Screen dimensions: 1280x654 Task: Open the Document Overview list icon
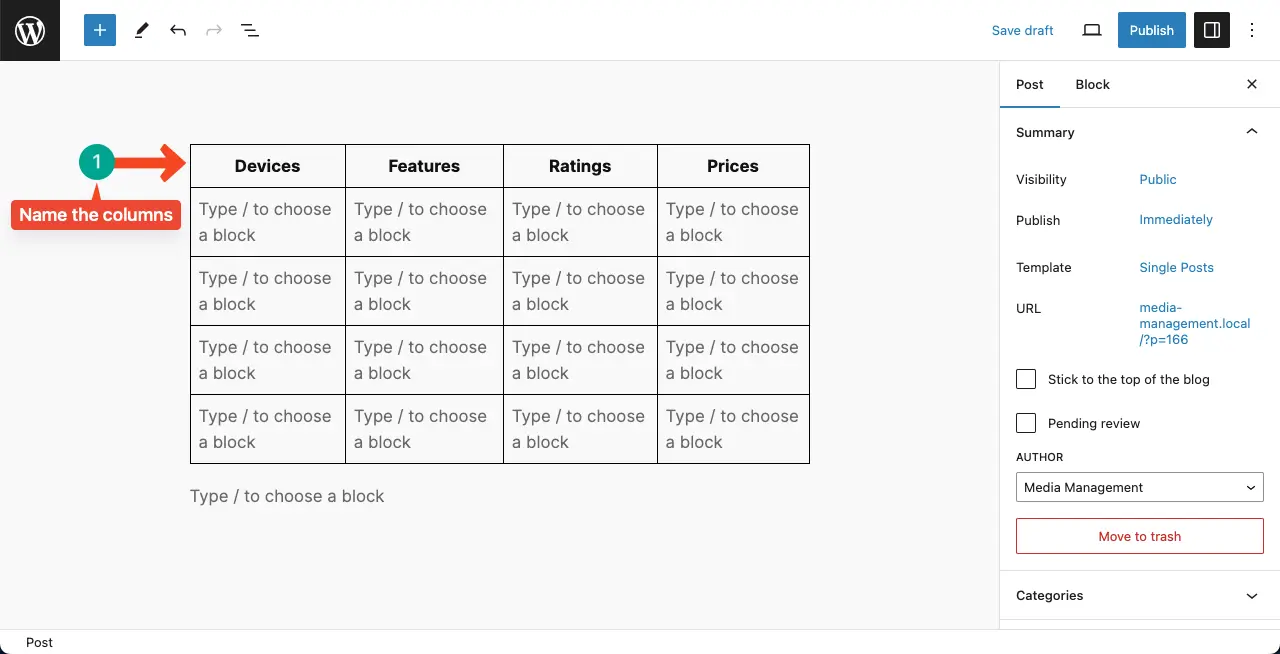click(250, 30)
